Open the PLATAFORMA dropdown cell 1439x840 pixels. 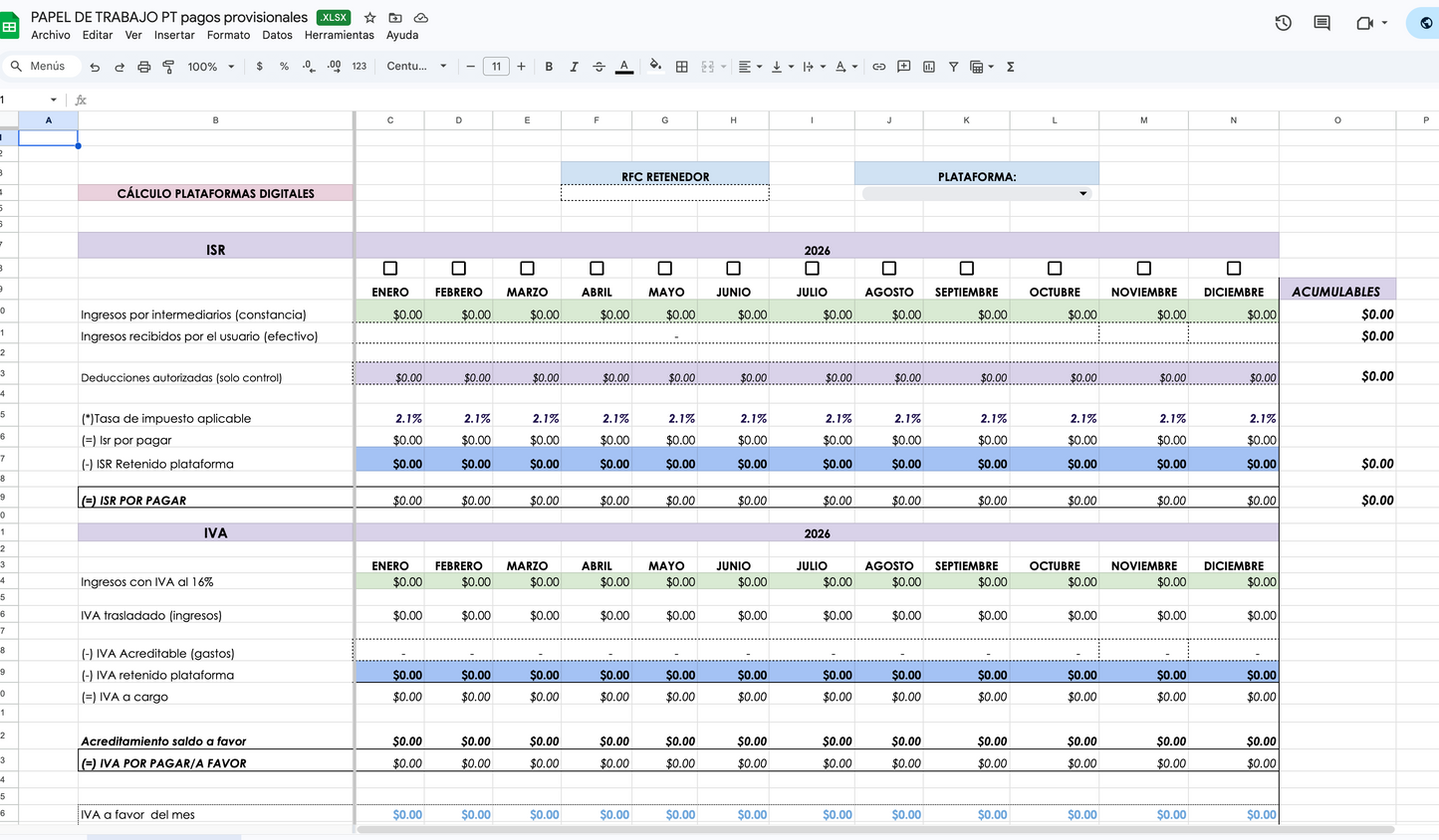click(x=977, y=193)
